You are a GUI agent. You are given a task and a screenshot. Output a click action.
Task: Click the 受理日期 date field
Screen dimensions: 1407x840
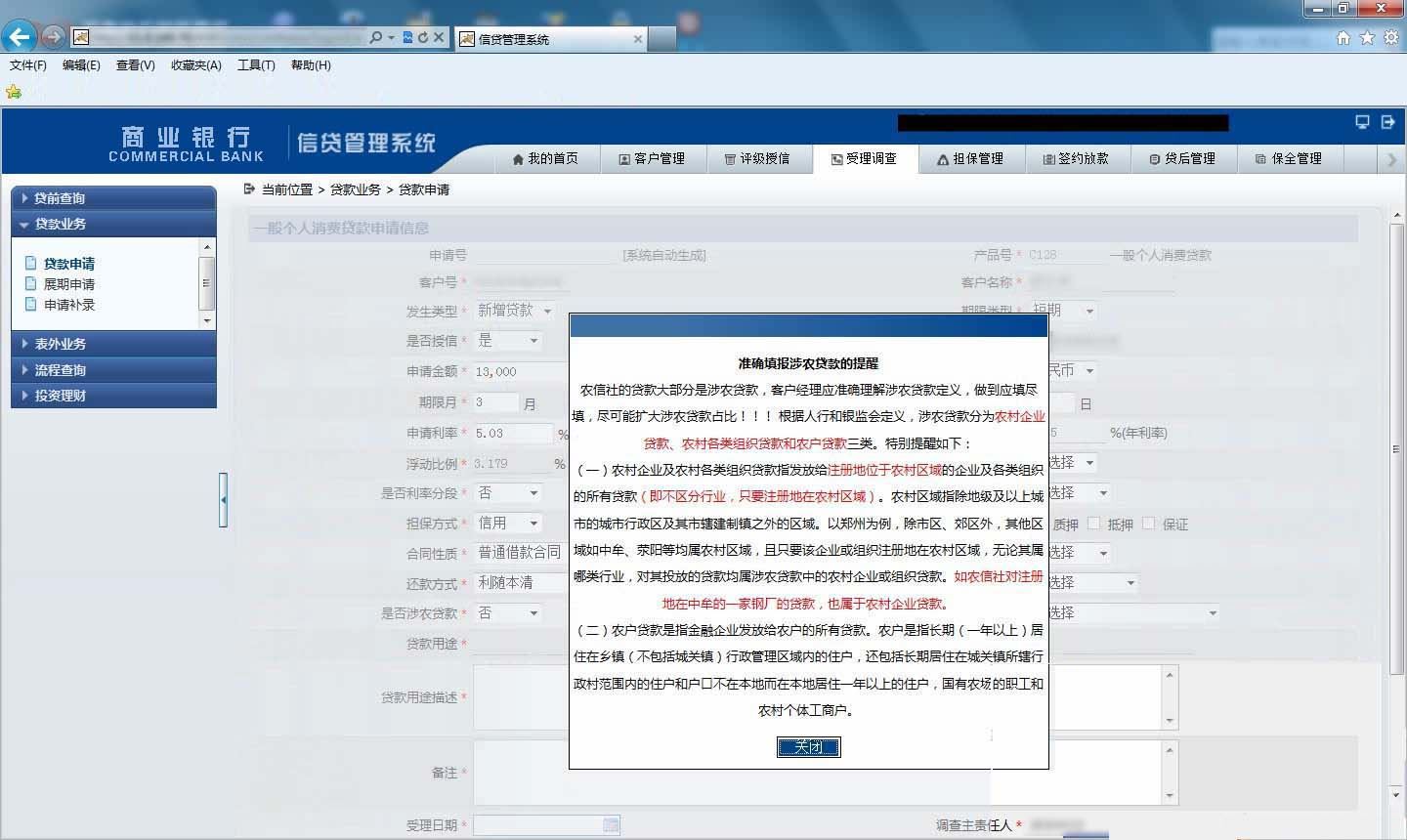[x=546, y=825]
